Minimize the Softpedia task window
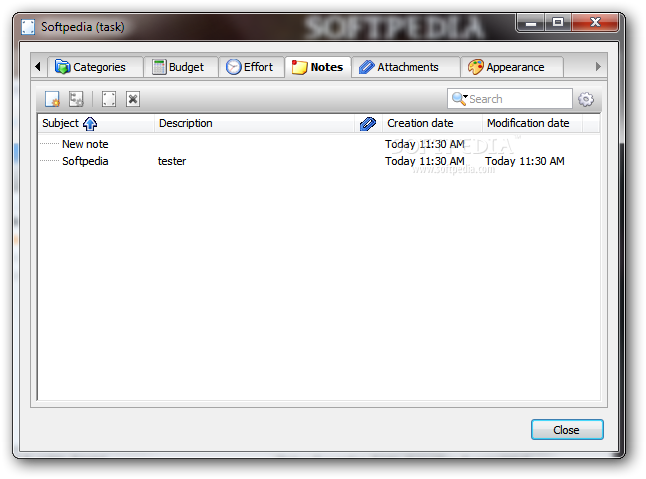 [x=531, y=22]
